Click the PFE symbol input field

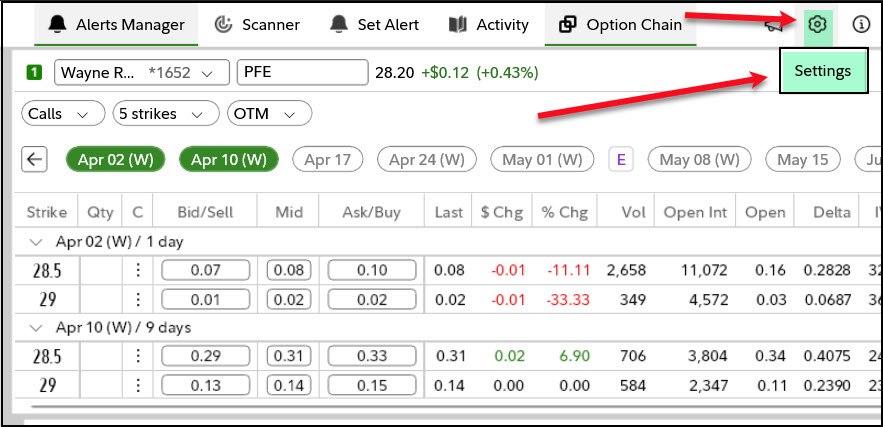302,72
